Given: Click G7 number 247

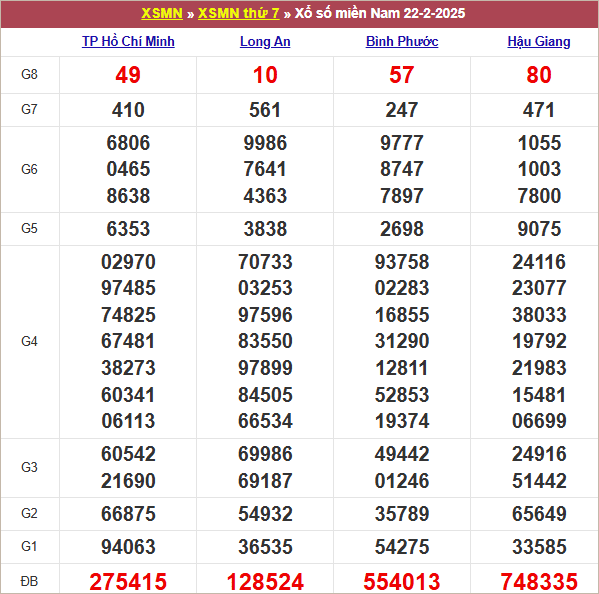Looking at the screenshot, I should [x=402, y=110].
